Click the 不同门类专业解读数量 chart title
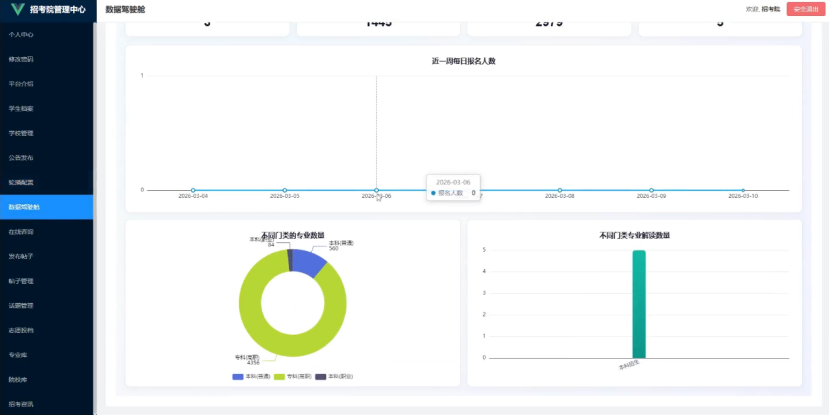This screenshot has width=829, height=415. 634,236
